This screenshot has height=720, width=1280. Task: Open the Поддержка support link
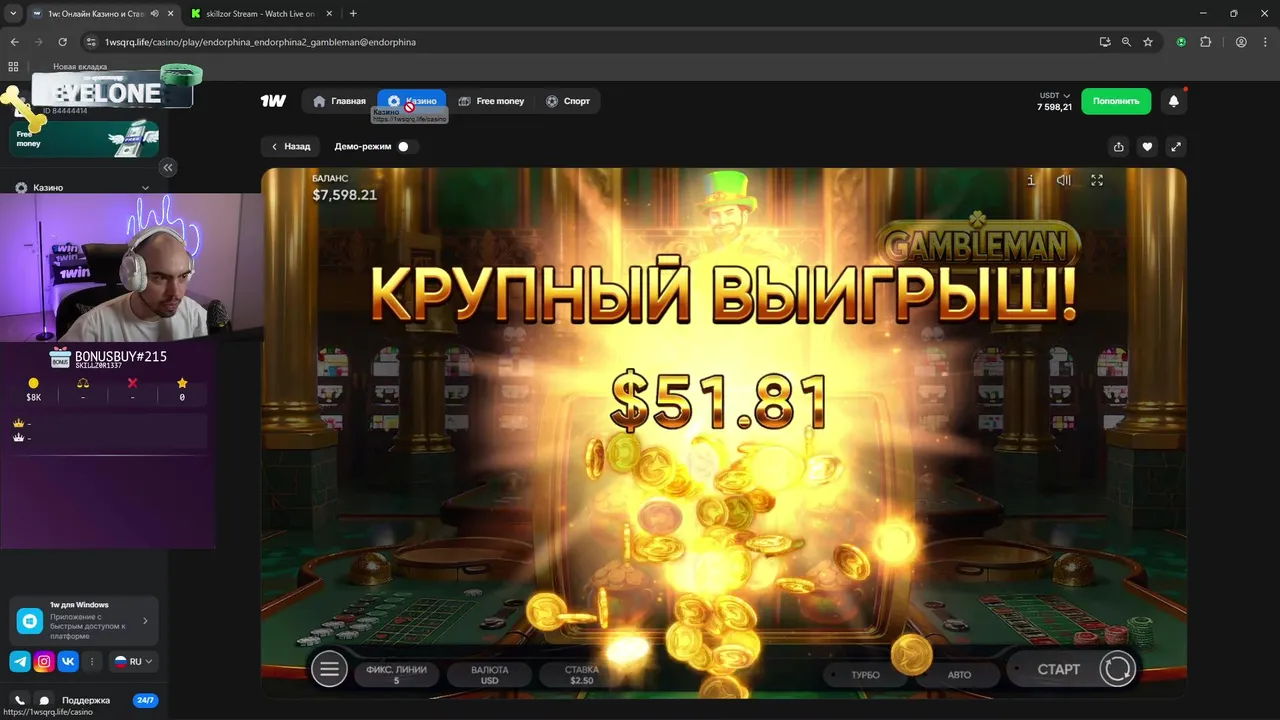pos(86,700)
